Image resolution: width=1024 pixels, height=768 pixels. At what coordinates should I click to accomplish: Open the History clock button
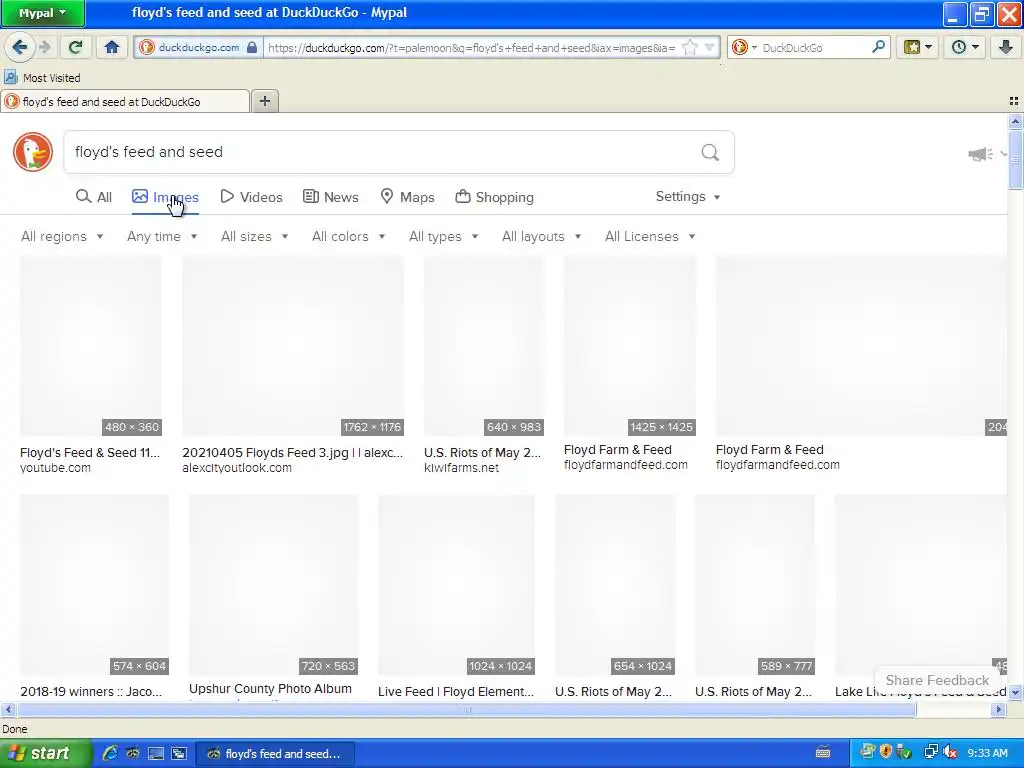coord(965,47)
